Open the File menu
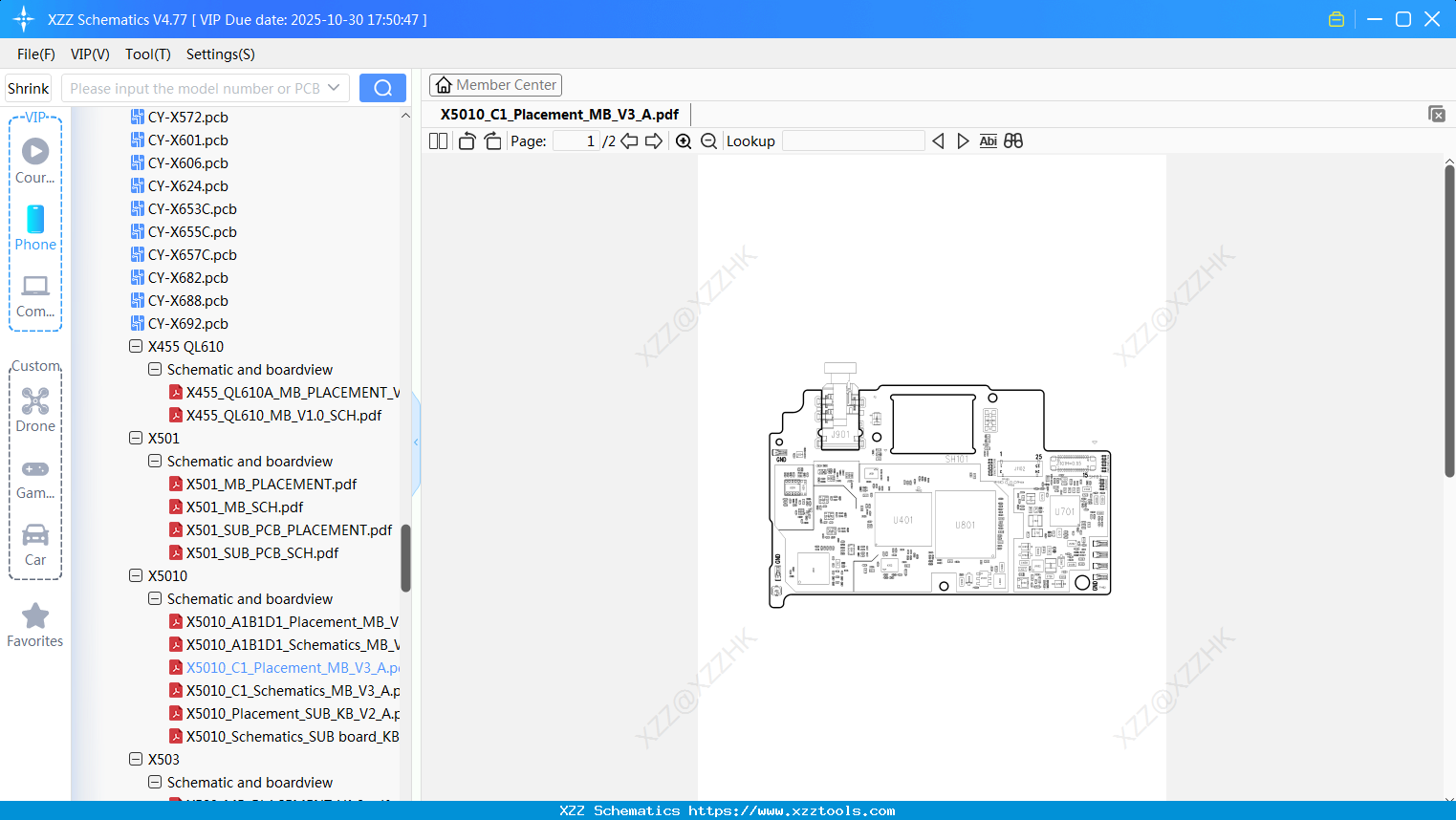The image size is (1456, 820). [x=35, y=54]
